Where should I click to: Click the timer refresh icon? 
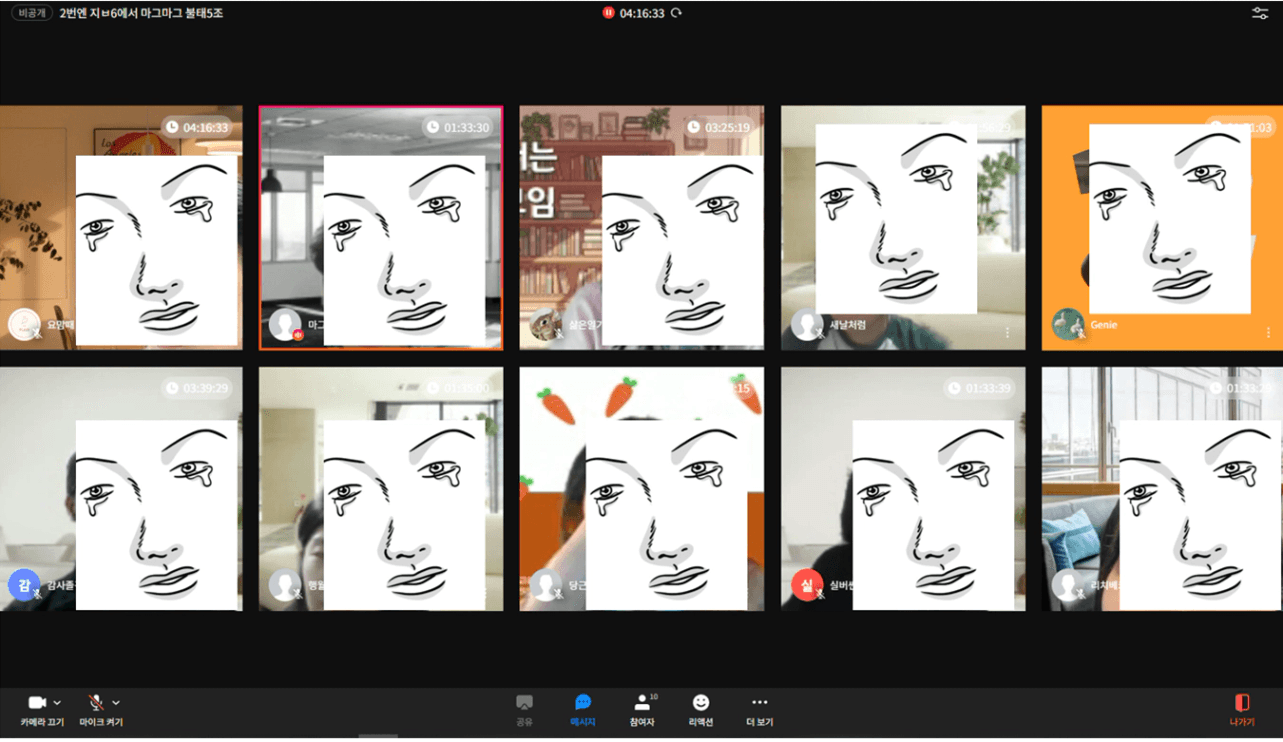tap(677, 14)
